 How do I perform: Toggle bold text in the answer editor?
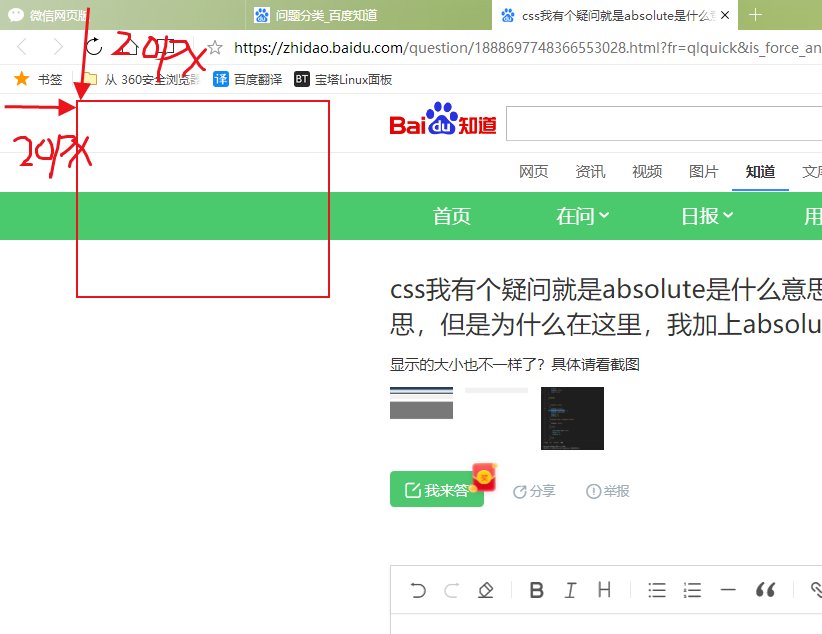coord(537,590)
